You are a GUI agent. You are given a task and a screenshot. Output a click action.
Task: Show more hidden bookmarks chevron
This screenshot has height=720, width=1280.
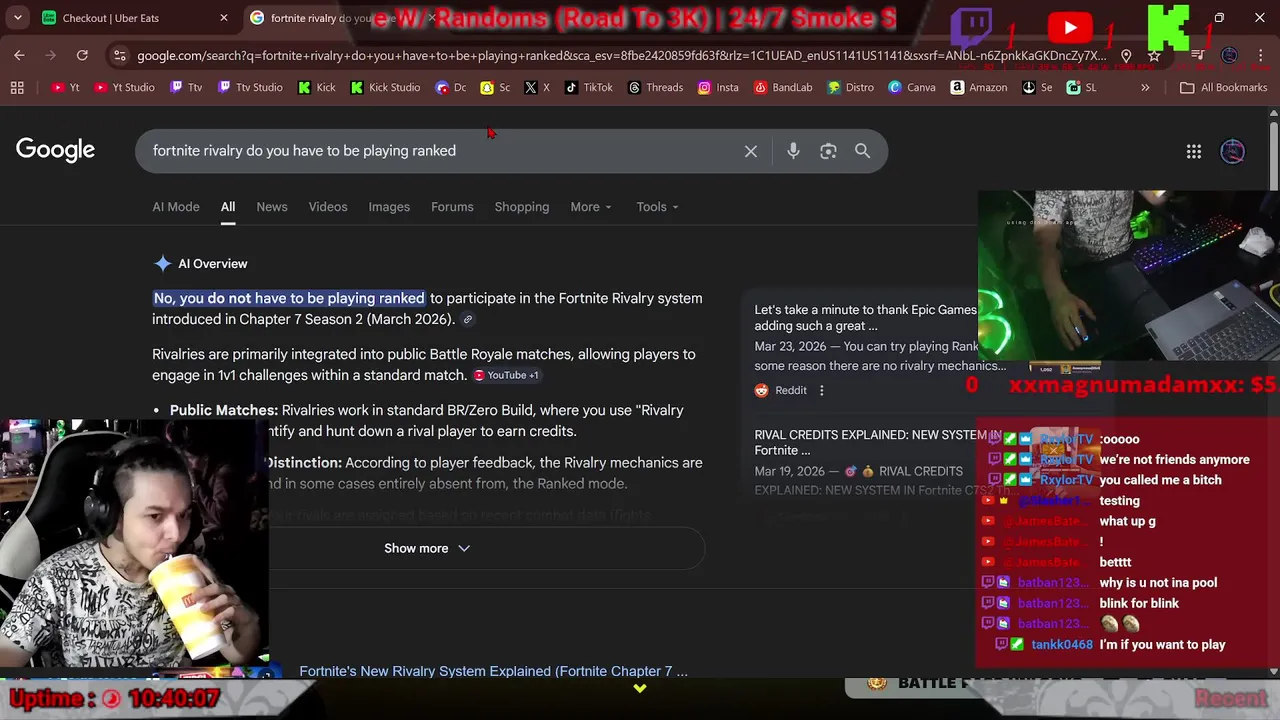1145,87
